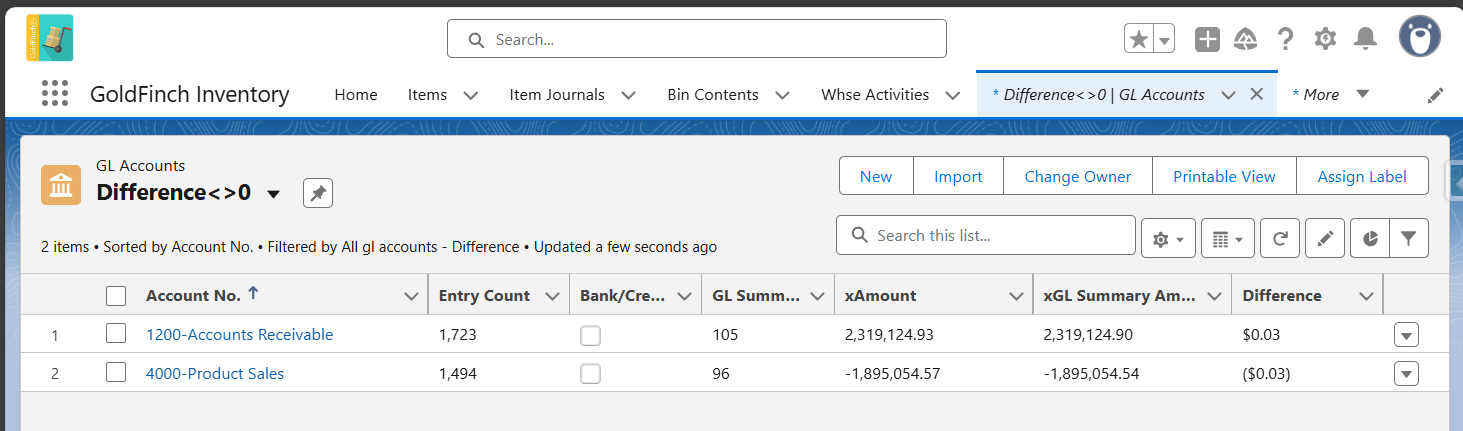Select the checkbox for 4000-Product Sales row
1463x431 pixels.
(116, 373)
